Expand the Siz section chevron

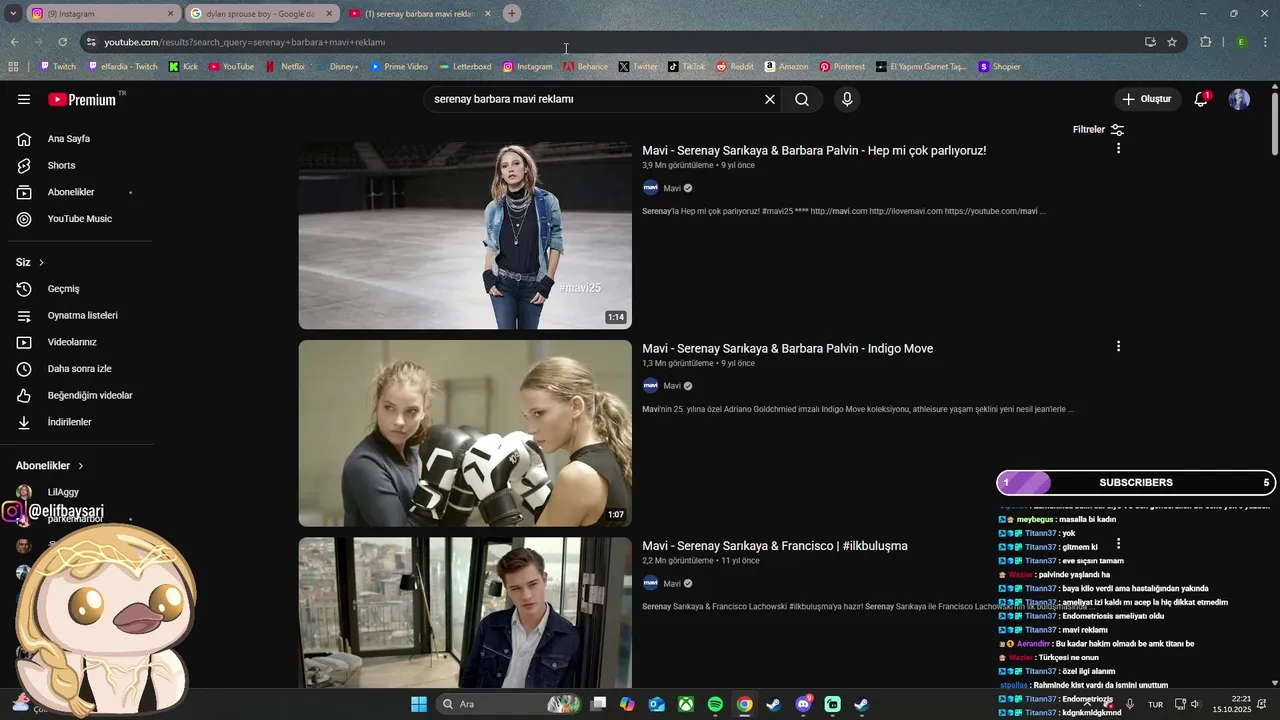41,262
